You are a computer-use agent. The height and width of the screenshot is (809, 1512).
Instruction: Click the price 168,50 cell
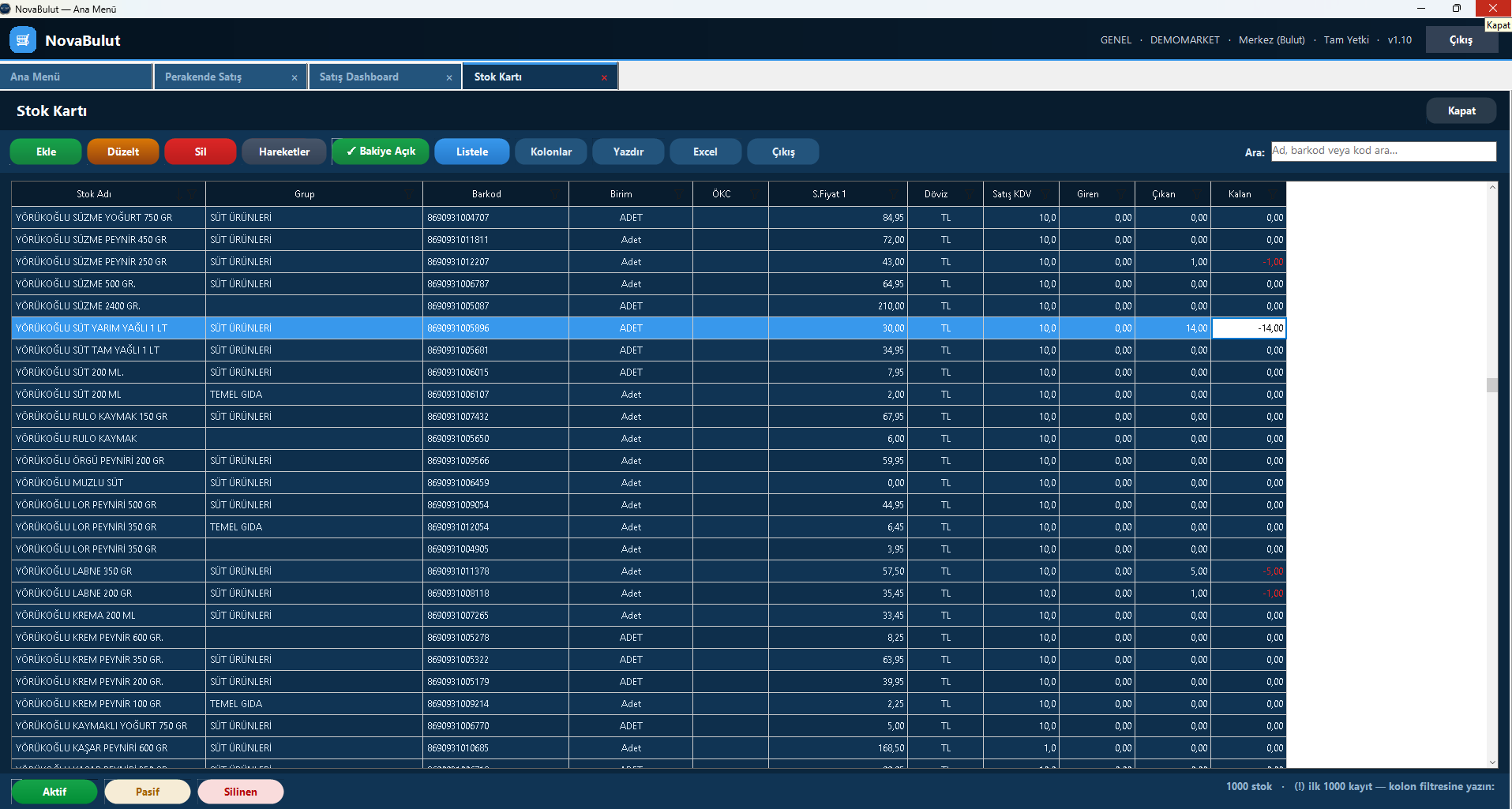click(x=838, y=747)
